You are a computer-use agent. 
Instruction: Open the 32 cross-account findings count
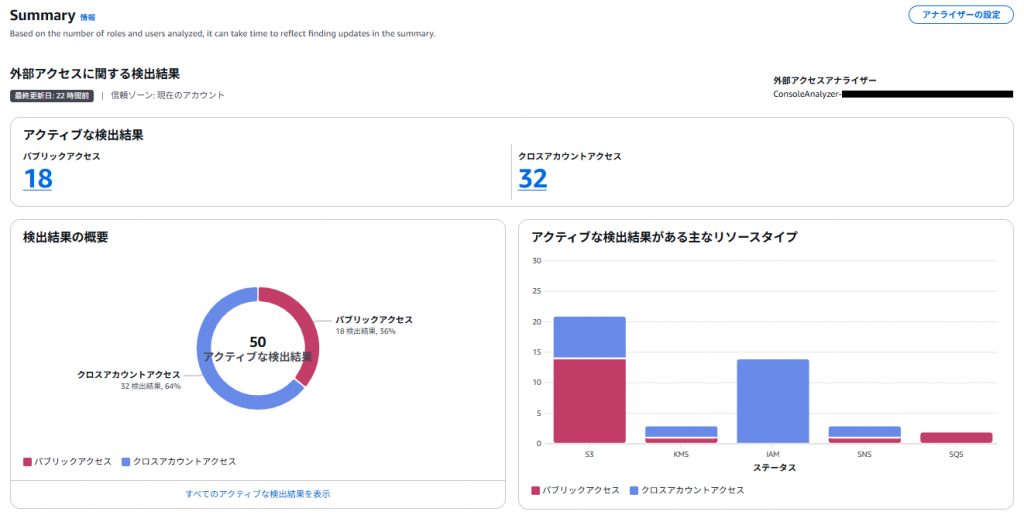click(533, 179)
